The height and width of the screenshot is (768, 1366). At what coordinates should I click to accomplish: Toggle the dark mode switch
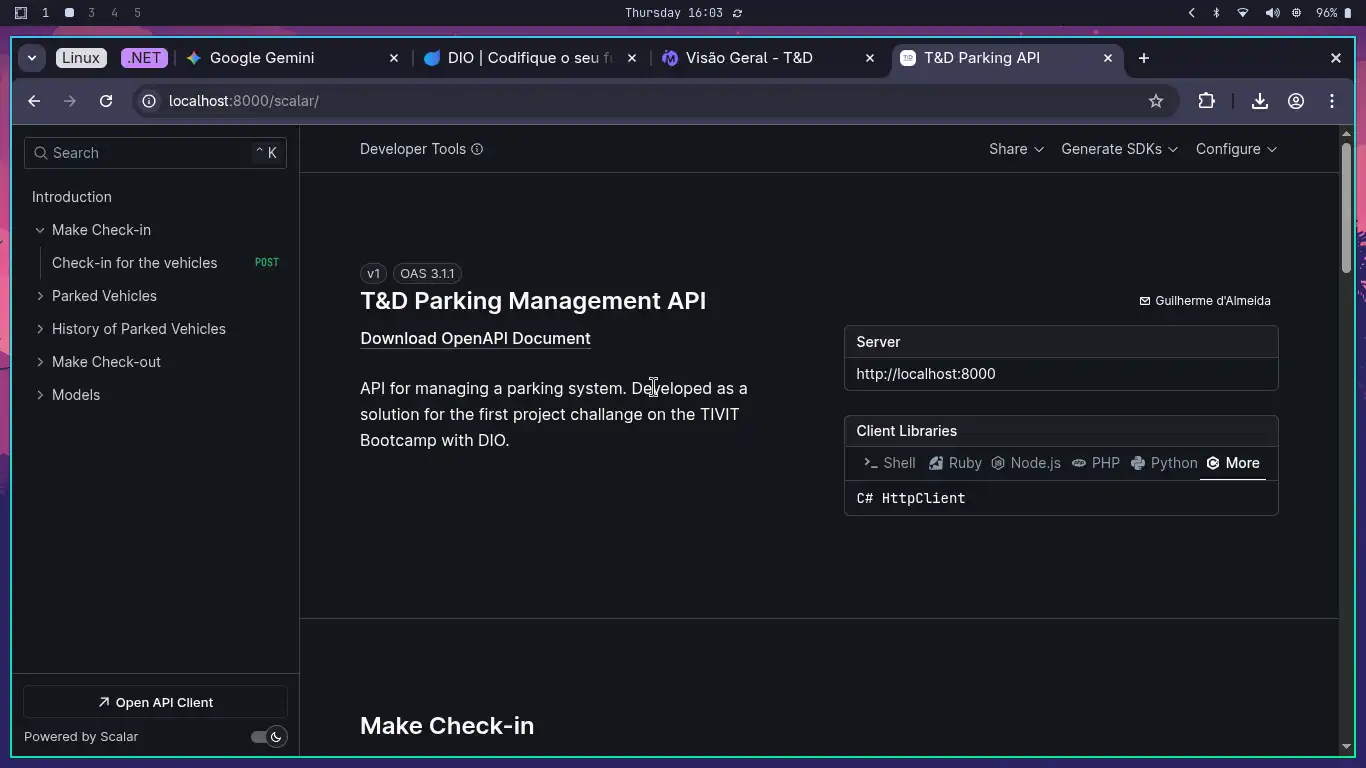[268, 737]
